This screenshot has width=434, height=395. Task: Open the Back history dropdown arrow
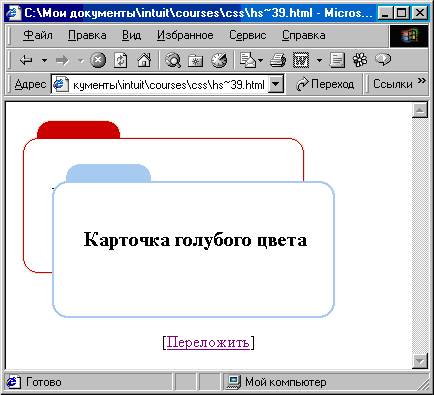pyautogui.click(x=44, y=60)
